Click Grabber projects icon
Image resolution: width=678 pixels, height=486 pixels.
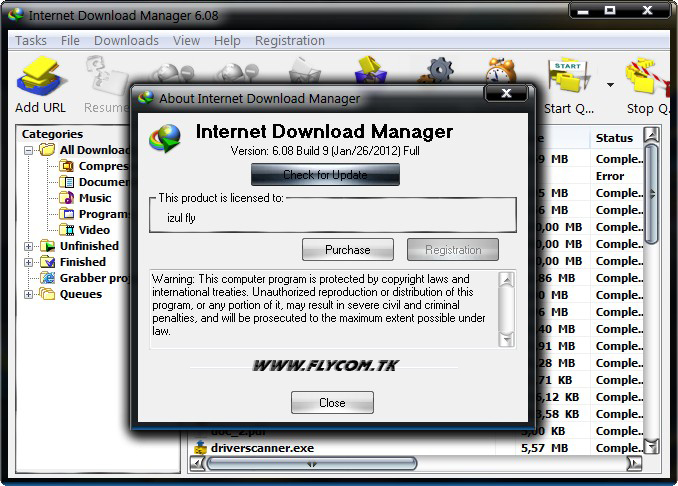point(48,278)
